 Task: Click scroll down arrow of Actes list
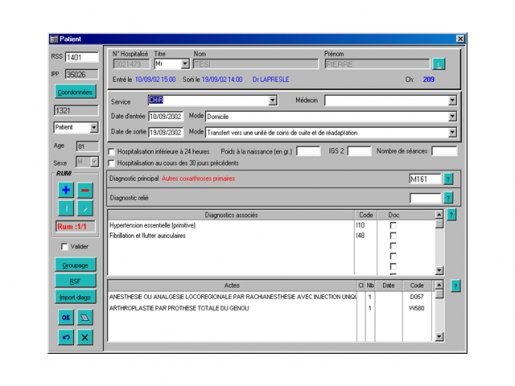(439, 337)
